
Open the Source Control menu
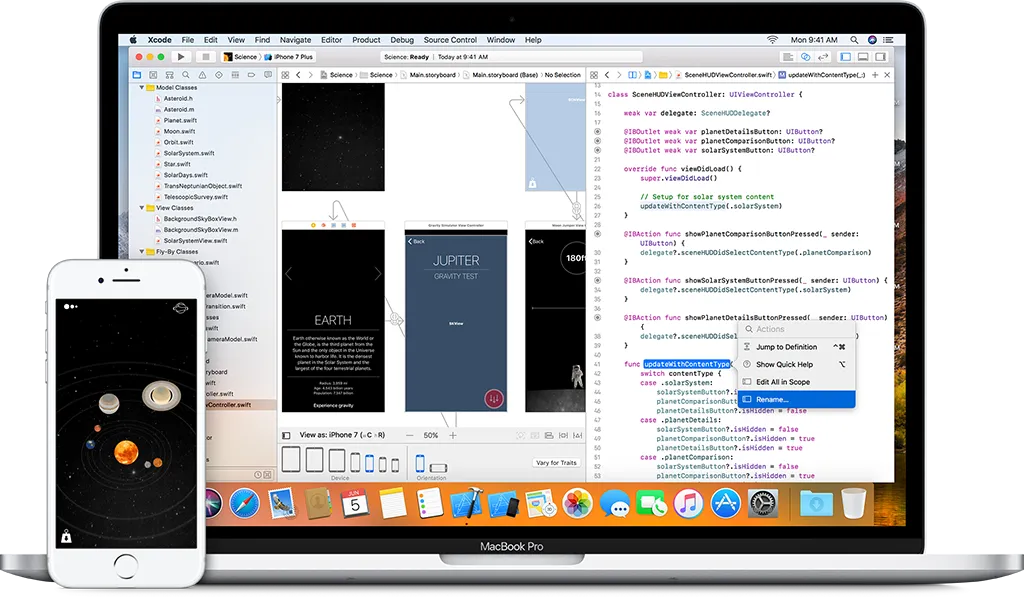pos(450,40)
